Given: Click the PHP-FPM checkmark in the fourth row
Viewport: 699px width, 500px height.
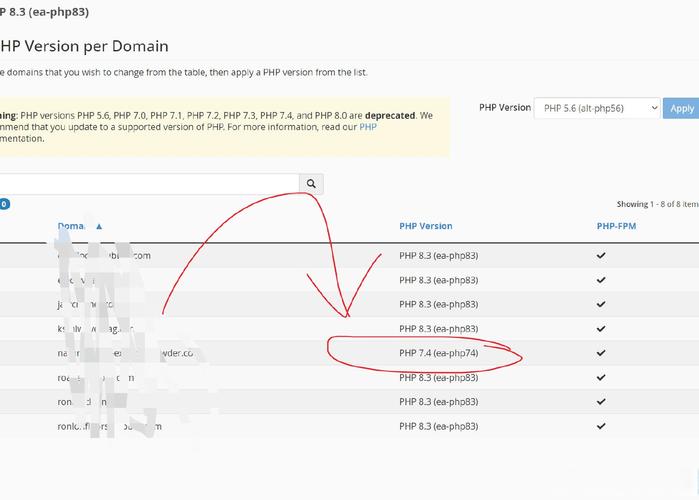Looking at the screenshot, I should click(601, 329).
